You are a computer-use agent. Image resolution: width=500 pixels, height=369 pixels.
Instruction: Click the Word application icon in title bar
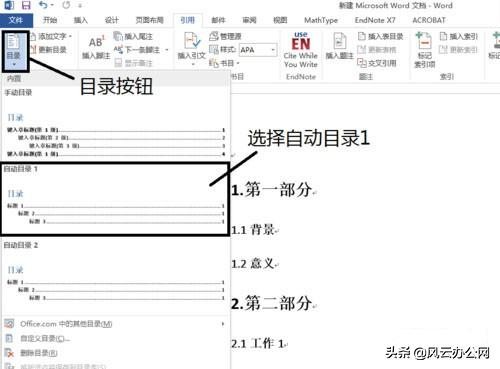[9, 5]
